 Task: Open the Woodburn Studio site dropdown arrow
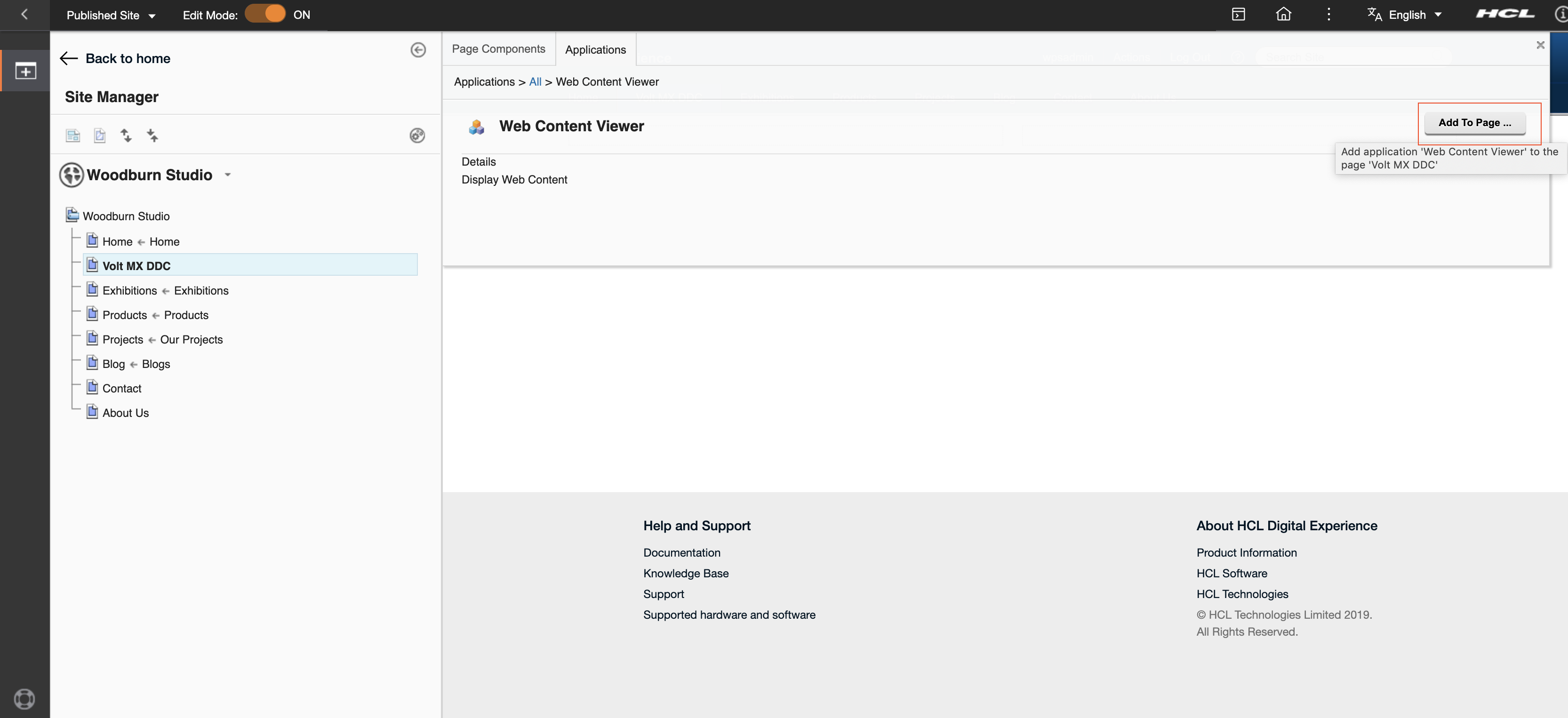tap(228, 175)
